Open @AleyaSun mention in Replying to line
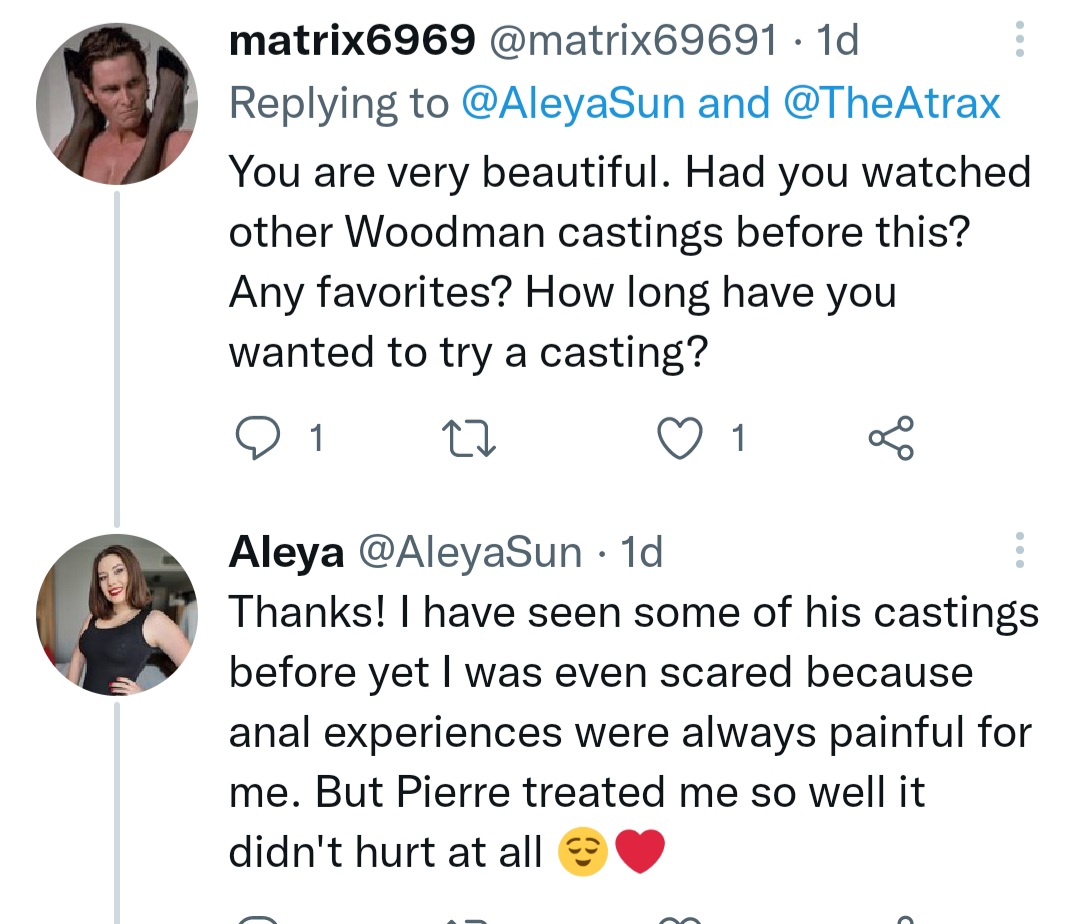This screenshot has width=1080, height=924. [x=574, y=103]
